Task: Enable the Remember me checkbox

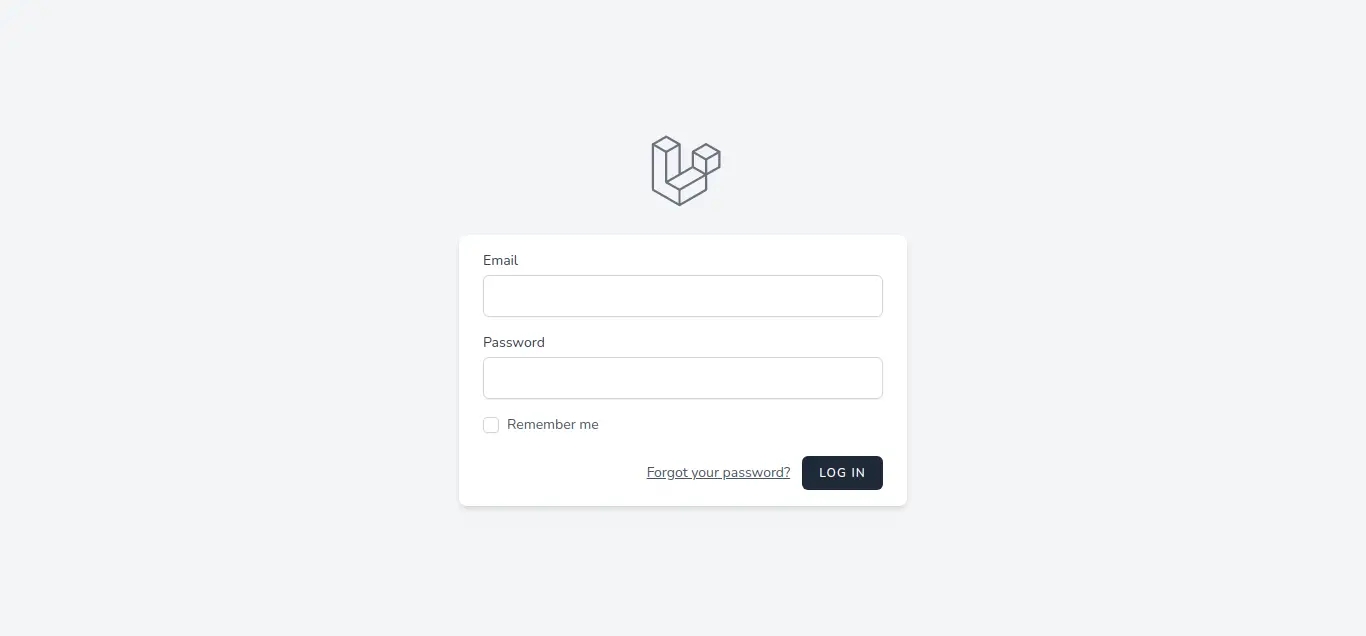Action: point(491,425)
